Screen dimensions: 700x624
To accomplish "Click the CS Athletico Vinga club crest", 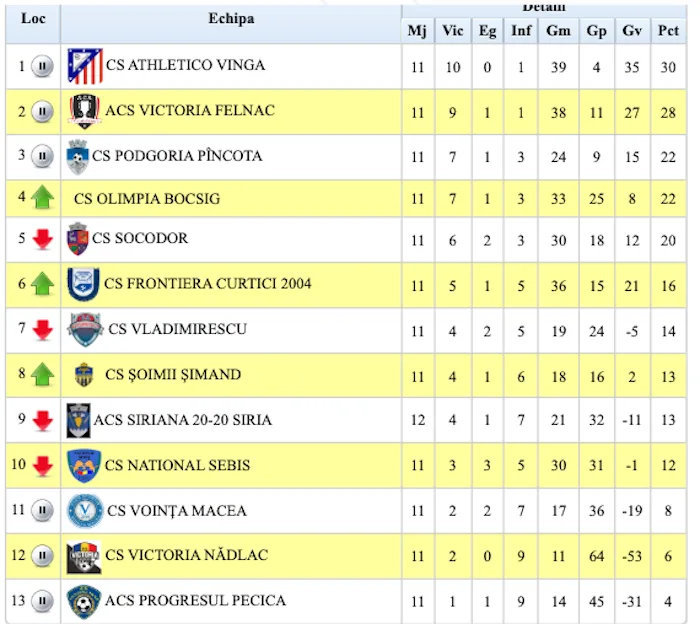I will 85,66.
